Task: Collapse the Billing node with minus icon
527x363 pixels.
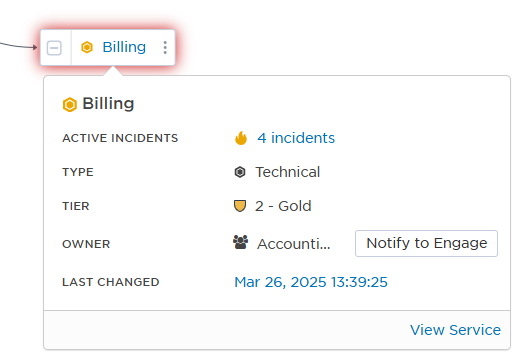Action: click(x=54, y=48)
